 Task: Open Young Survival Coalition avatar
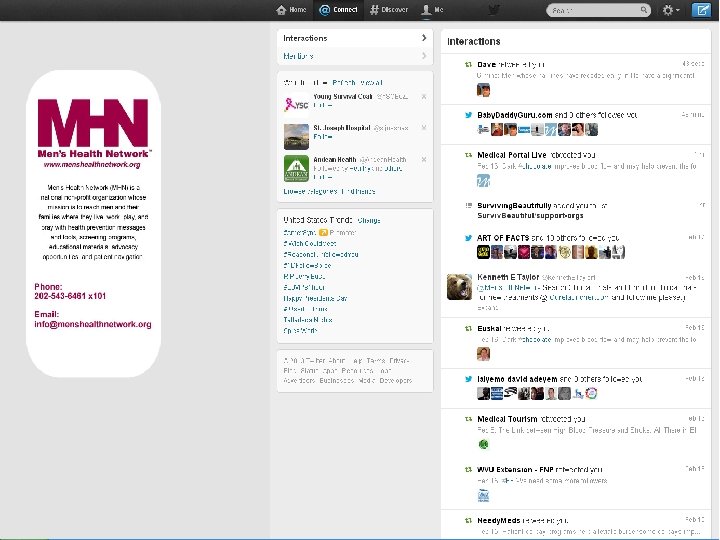(296, 105)
